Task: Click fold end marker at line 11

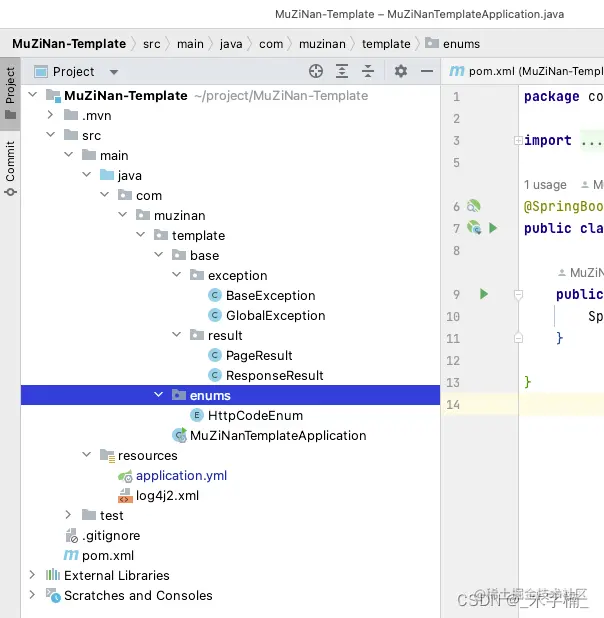Action: coord(518,338)
